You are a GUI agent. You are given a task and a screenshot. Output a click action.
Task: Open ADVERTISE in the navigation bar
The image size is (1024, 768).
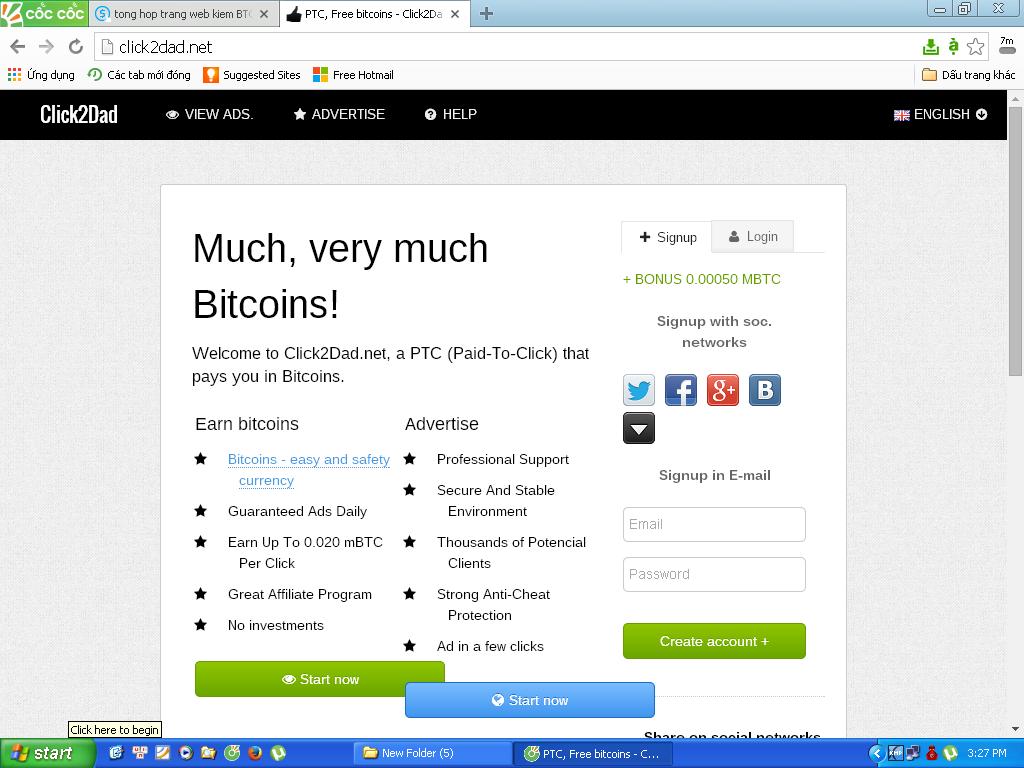(x=339, y=114)
